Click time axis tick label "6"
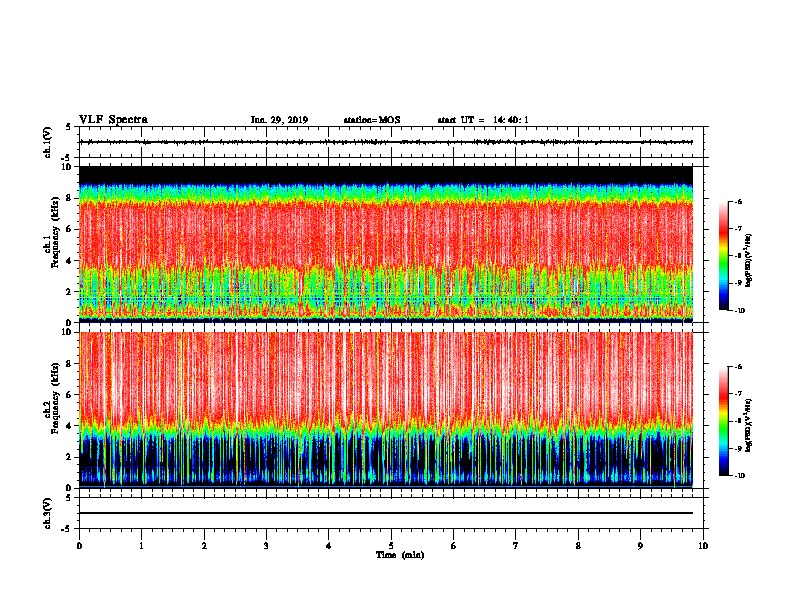Image resolution: width=792 pixels, height=612 pixels. coord(454,546)
